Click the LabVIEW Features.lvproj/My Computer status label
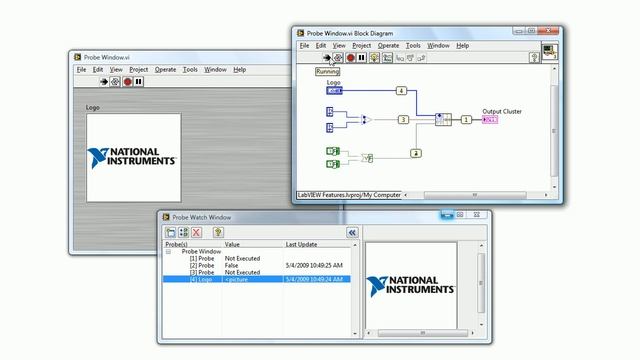This screenshot has height=360, width=640. pyautogui.click(x=349, y=195)
